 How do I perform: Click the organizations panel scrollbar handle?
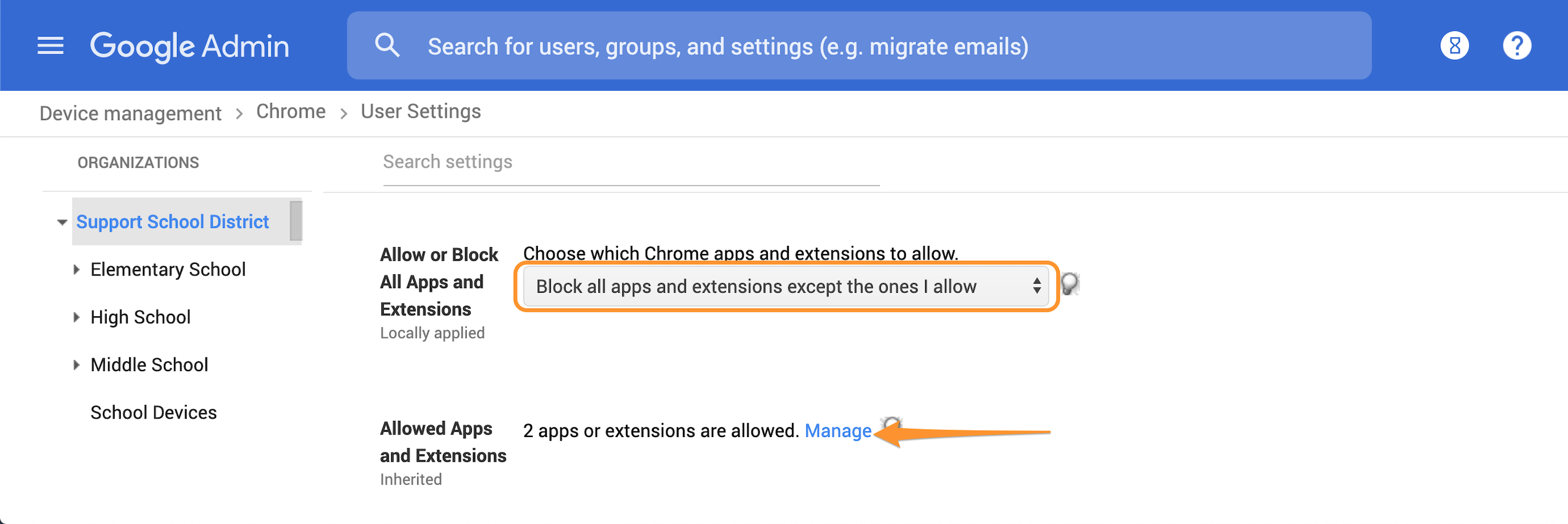(x=296, y=221)
